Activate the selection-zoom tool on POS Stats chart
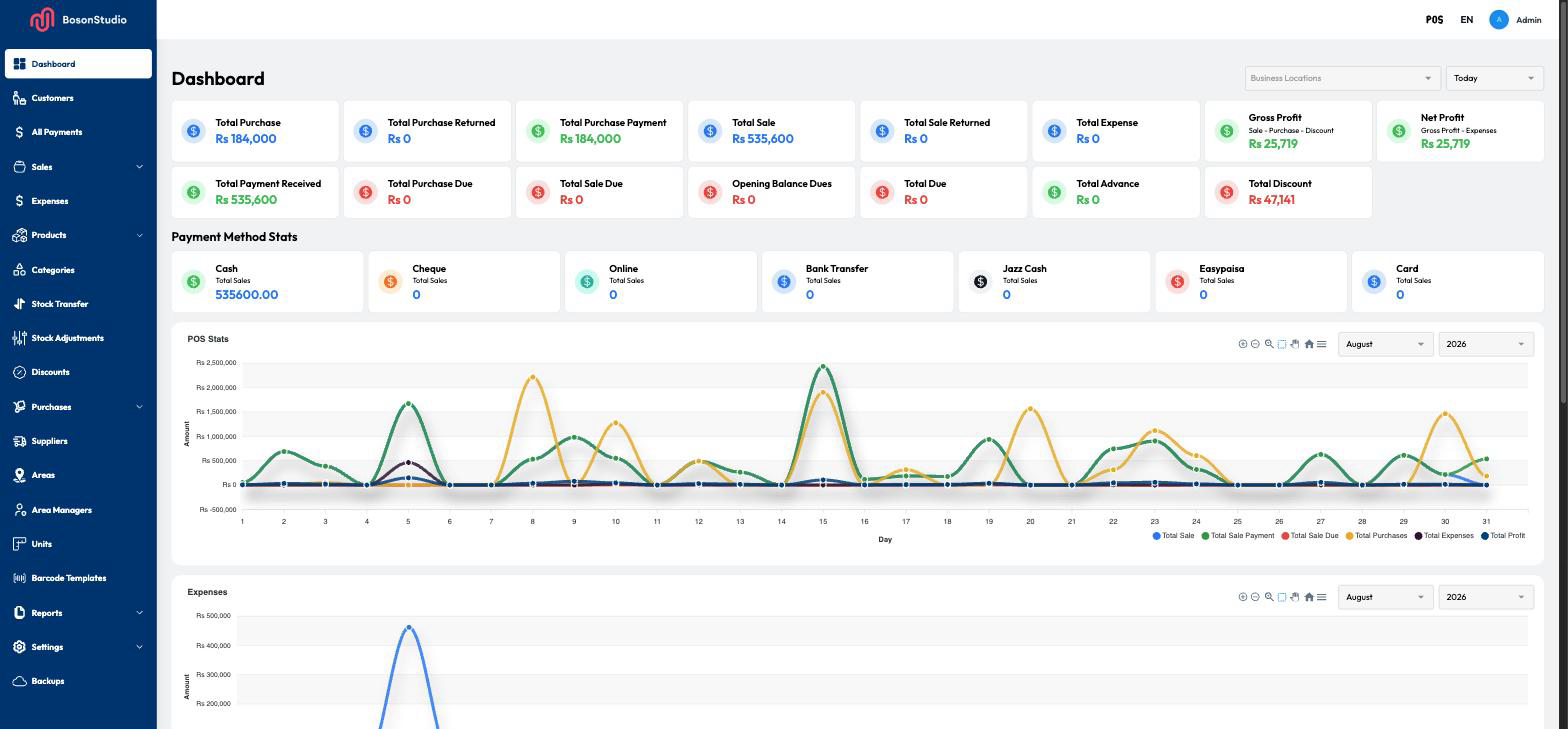The width and height of the screenshot is (1568, 729). click(x=1282, y=344)
